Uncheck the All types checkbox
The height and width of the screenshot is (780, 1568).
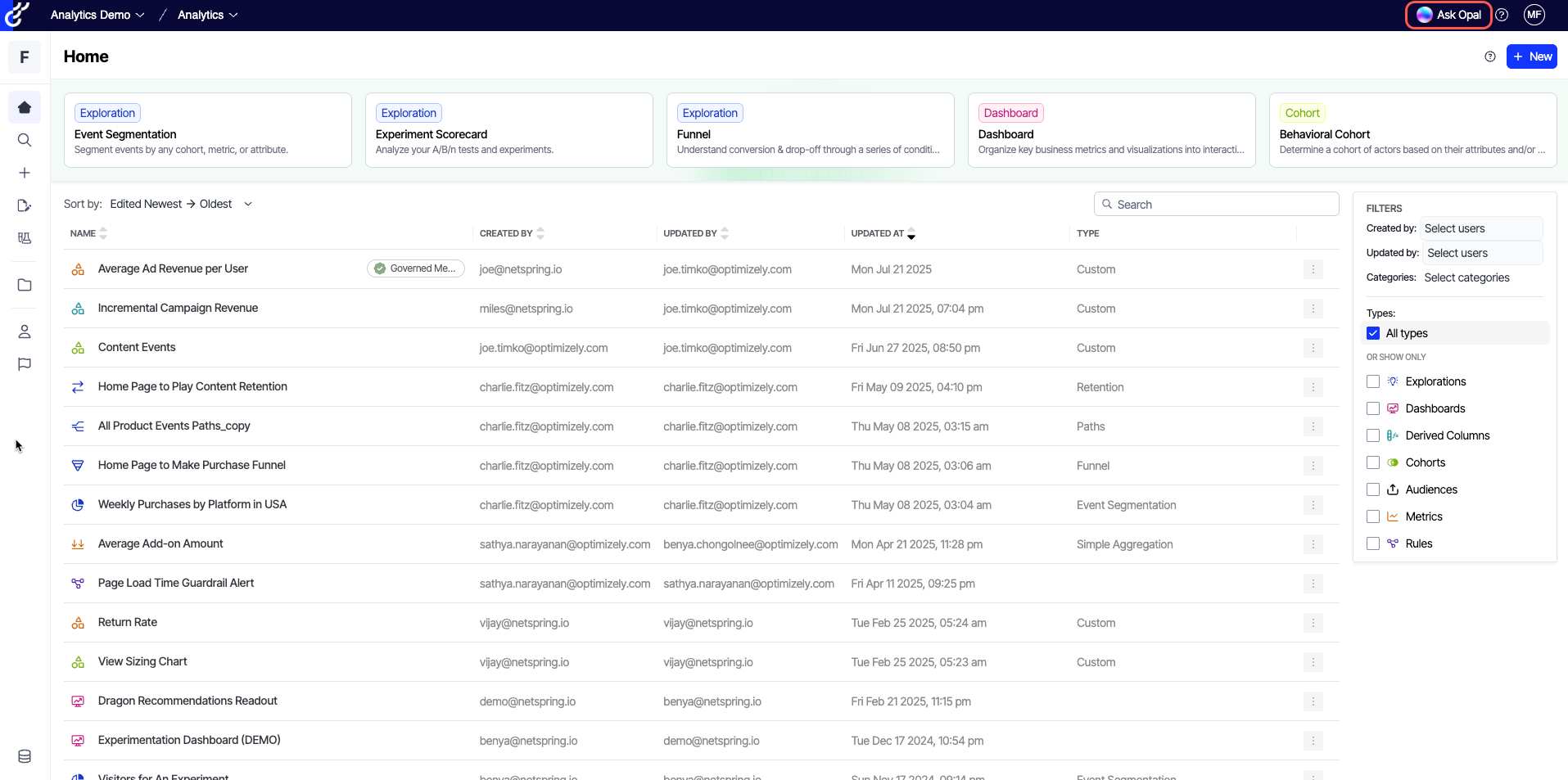(x=1373, y=333)
